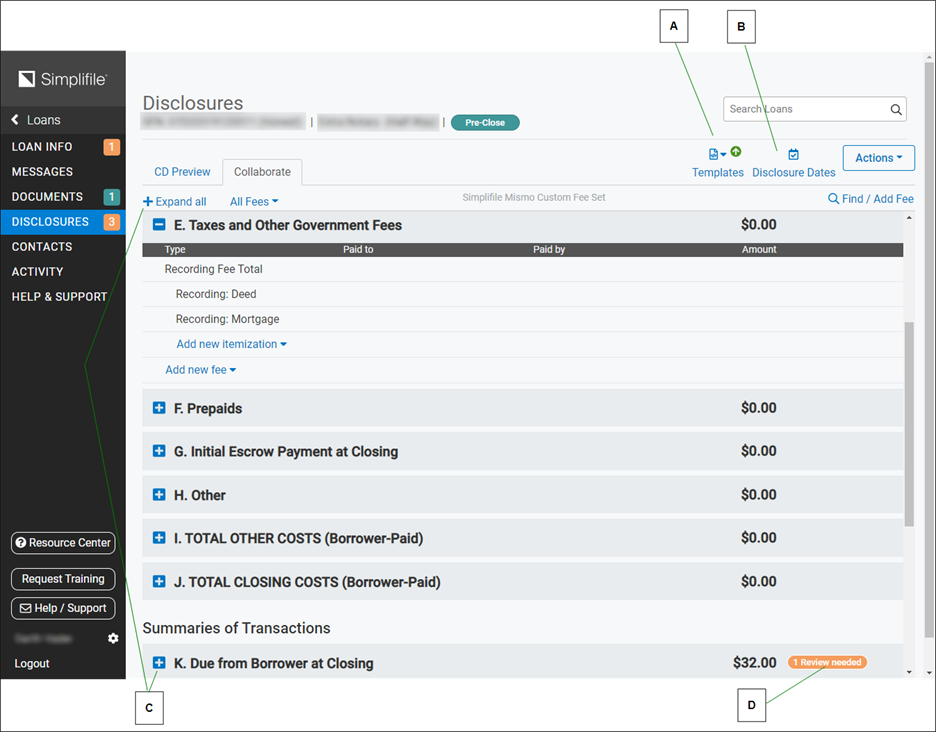Click the Find / Add Fee magnifier icon
The height and width of the screenshot is (732, 936).
833,198
